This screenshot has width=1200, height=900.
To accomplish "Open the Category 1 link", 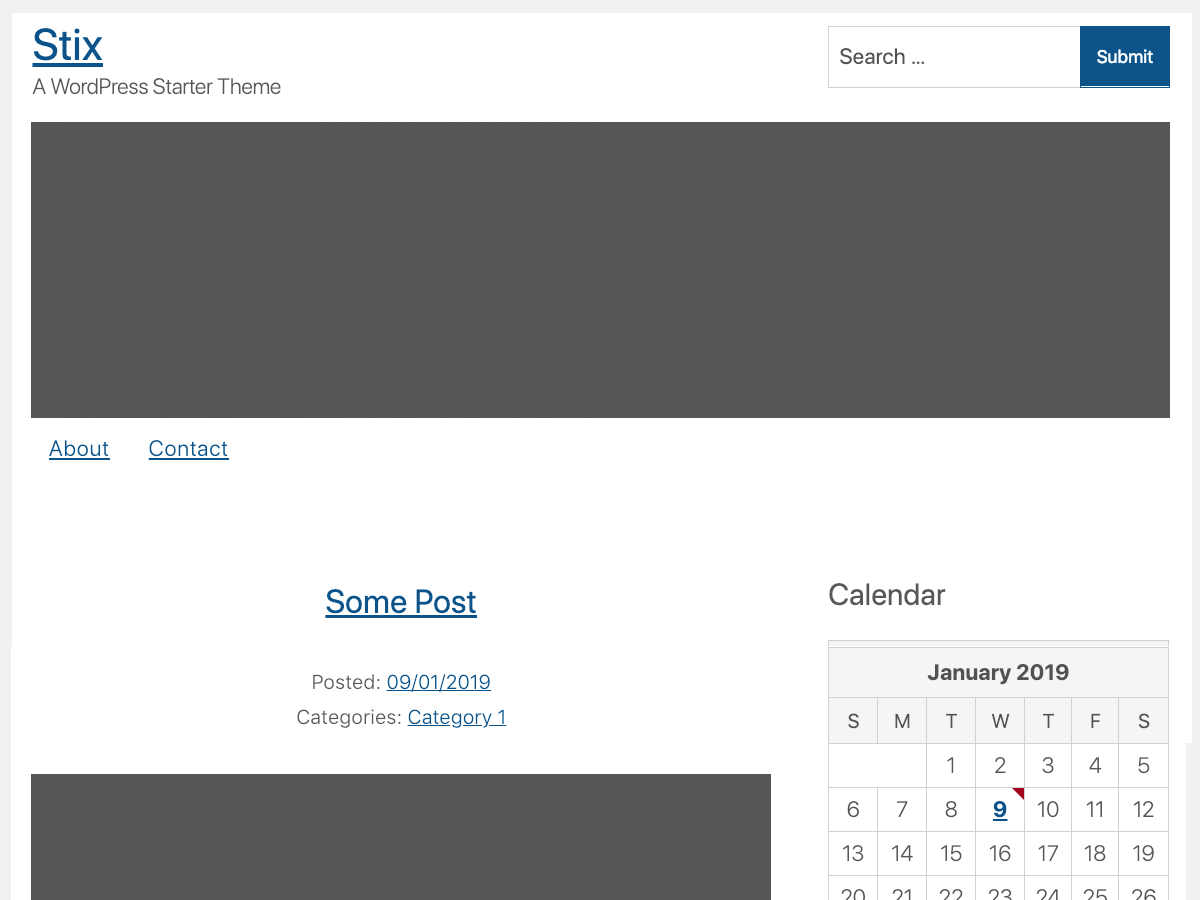I will point(457,717).
